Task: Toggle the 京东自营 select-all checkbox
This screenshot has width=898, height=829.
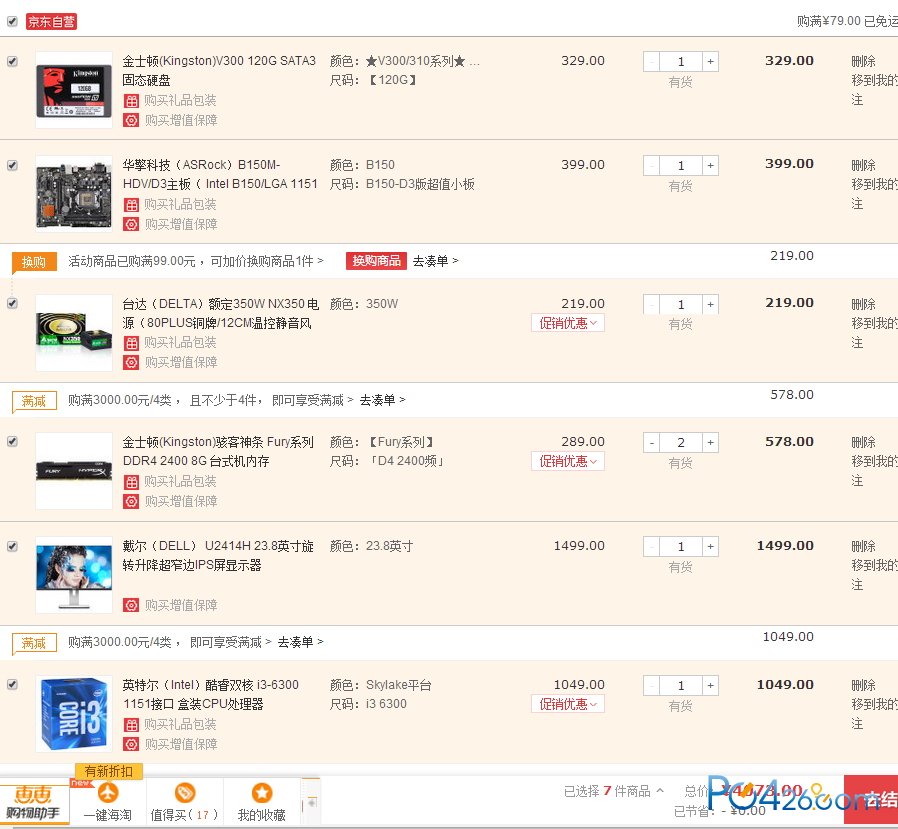Action: (x=12, y=22)
